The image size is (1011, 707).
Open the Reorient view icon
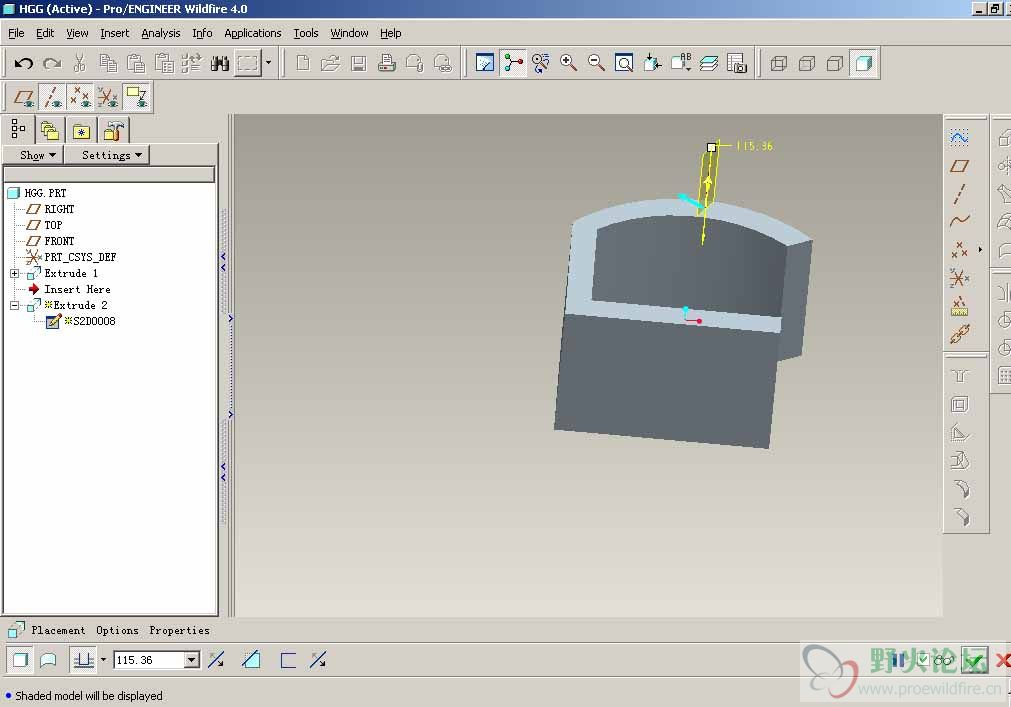(x=653, y=63)
